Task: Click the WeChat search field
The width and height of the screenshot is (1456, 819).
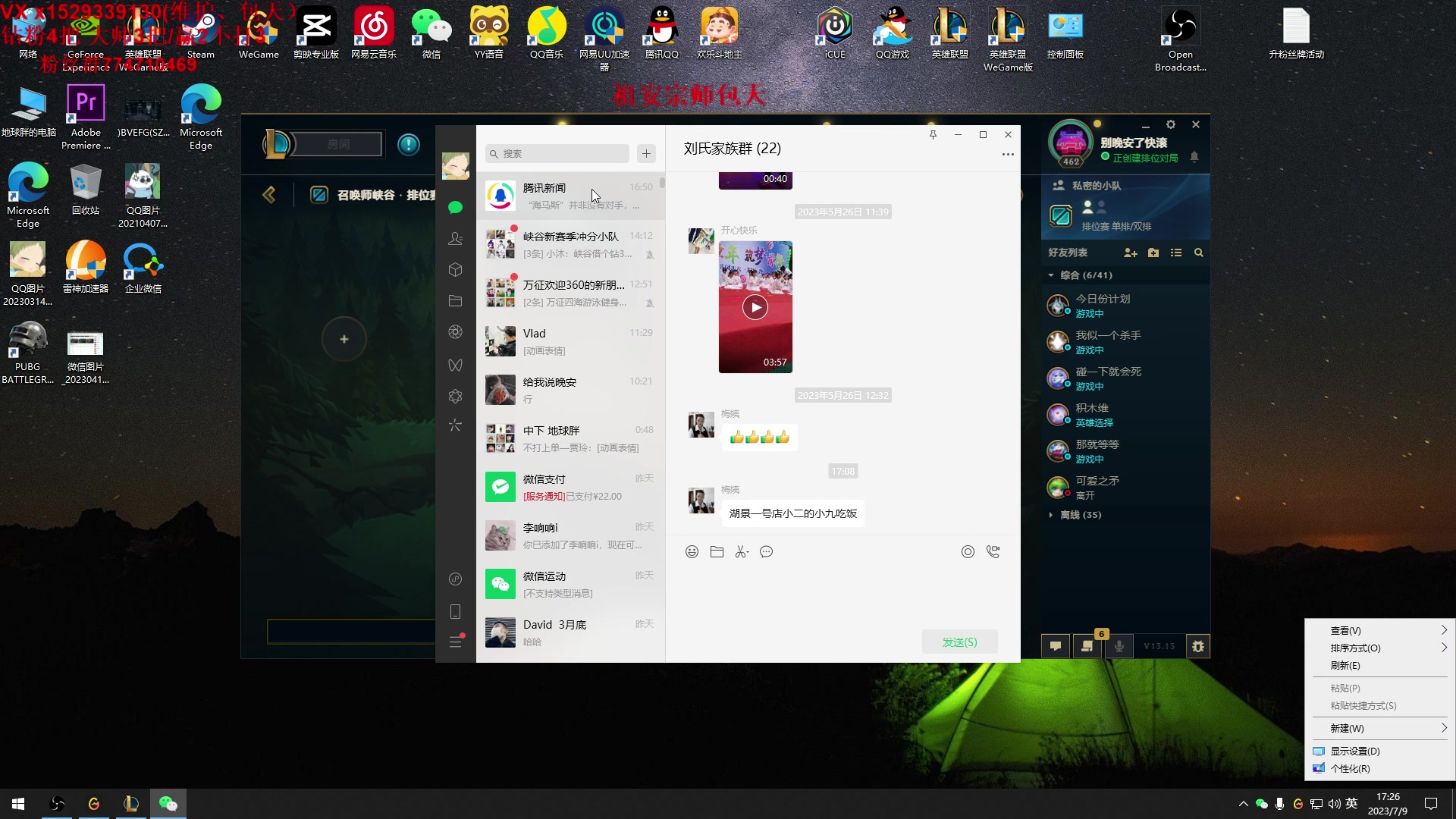Action: click(x=557, y=154)
